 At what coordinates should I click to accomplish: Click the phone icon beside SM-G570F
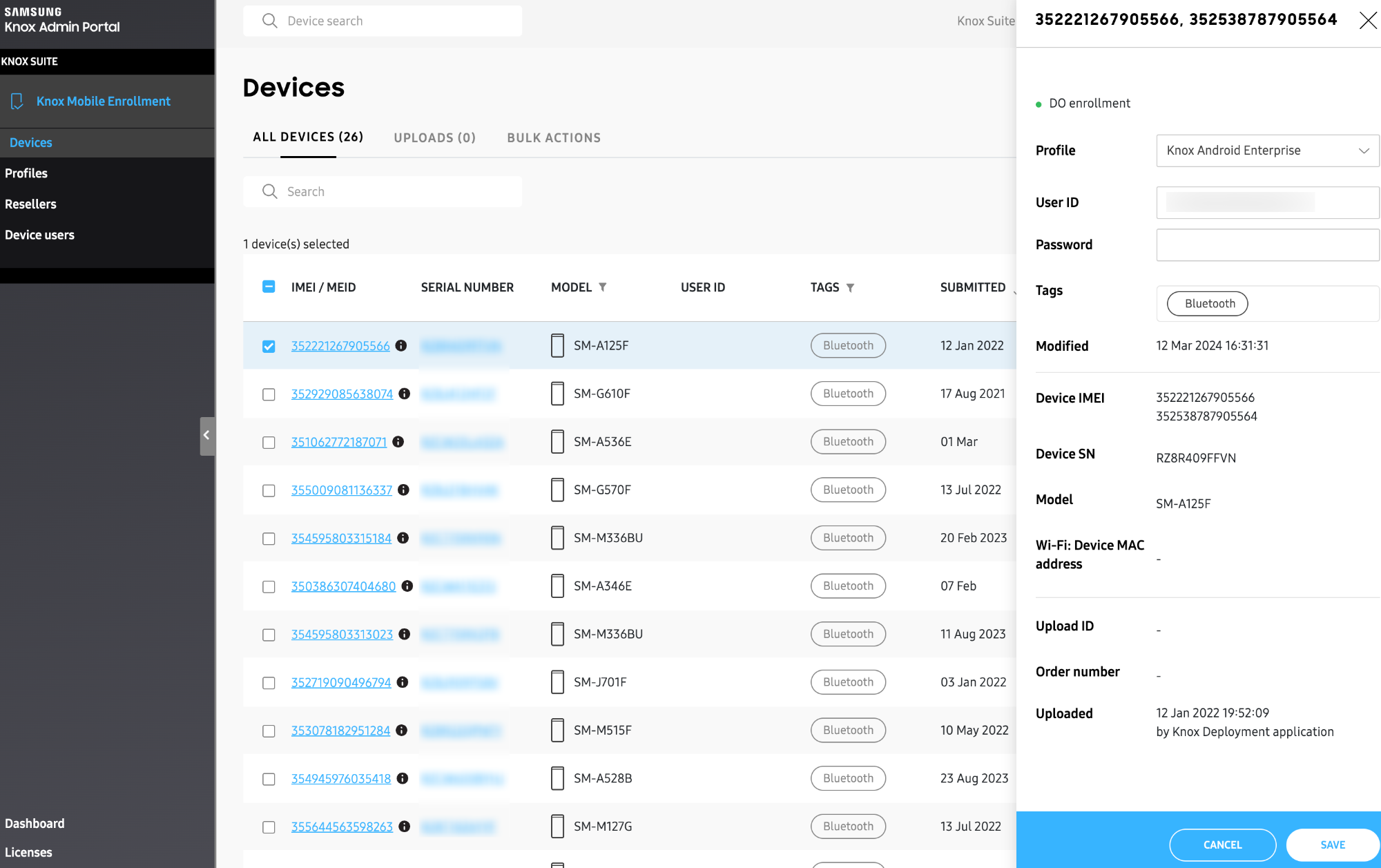tap(557, 490)
